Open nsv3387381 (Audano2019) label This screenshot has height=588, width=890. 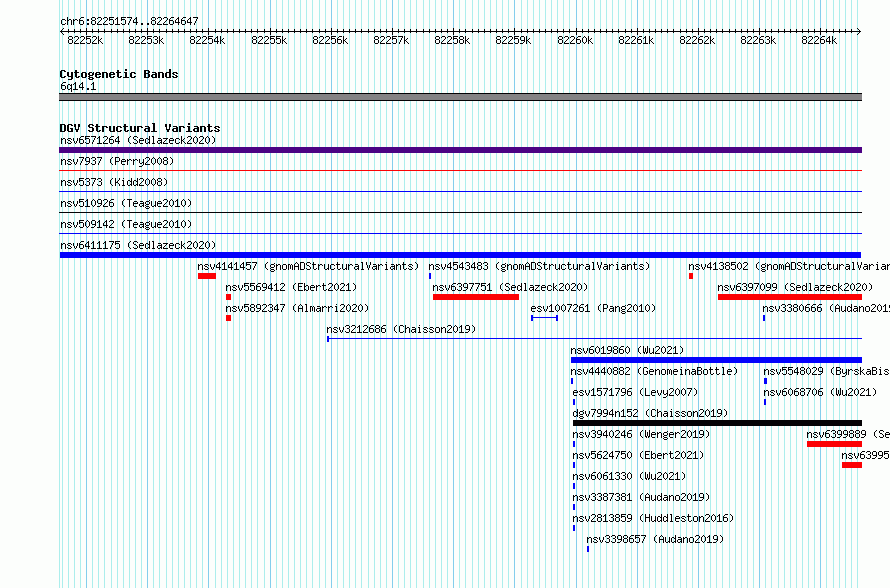pyautogui.click(x=641, y=497)
